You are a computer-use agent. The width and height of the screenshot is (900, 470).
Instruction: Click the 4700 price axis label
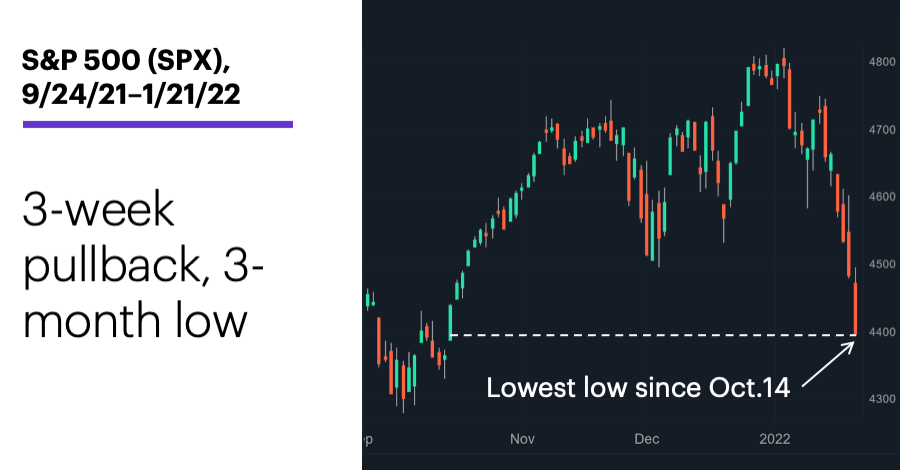click(882, 130)
